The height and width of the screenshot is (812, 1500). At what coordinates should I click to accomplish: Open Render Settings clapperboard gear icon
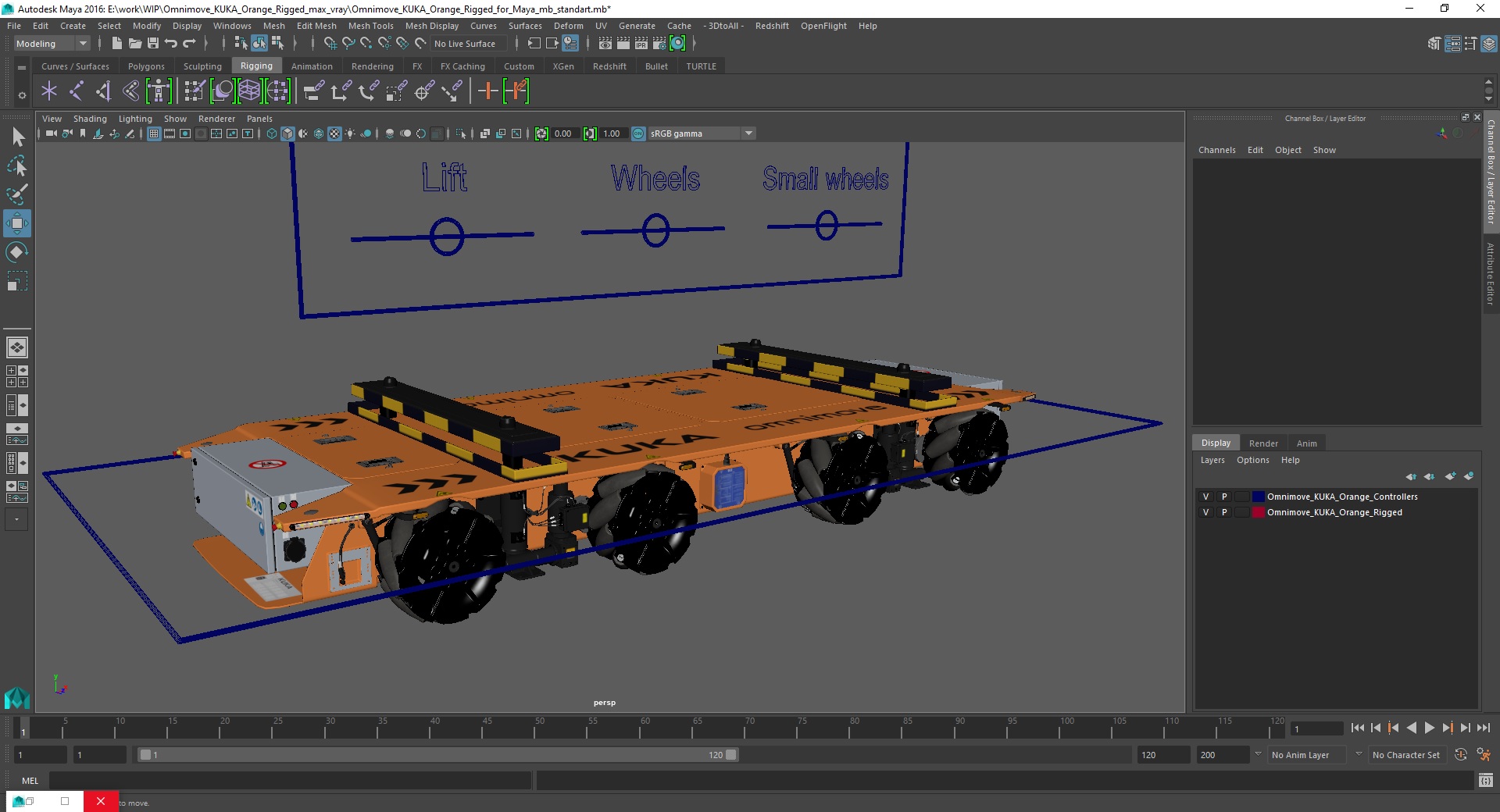659,44
